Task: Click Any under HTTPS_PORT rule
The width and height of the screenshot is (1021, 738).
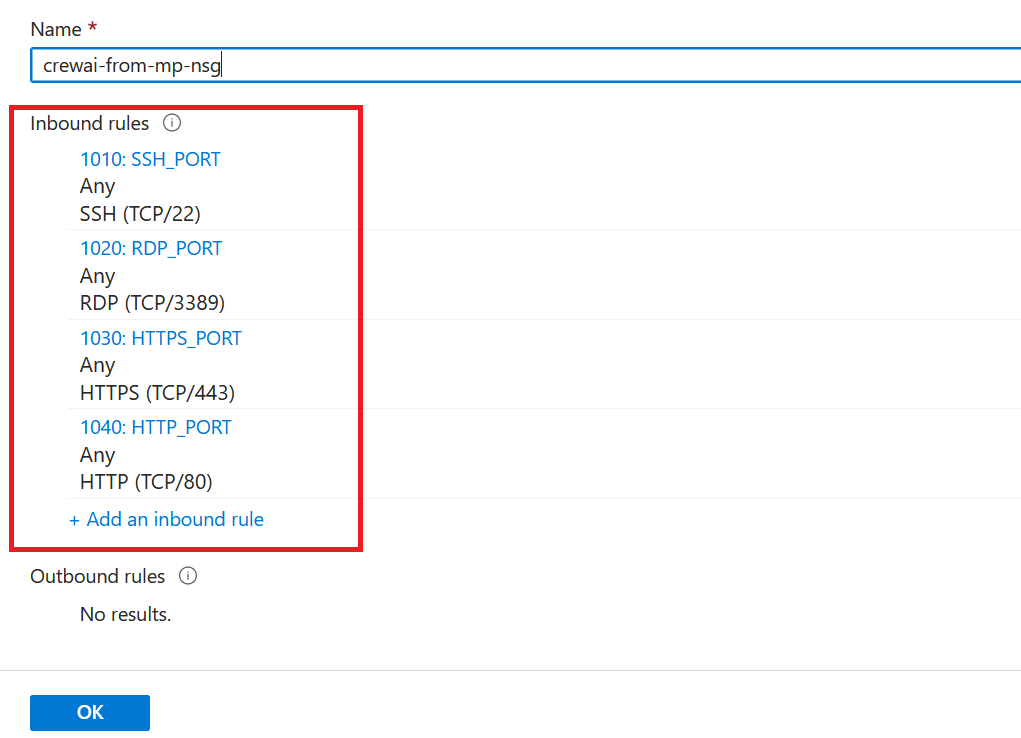Action: tap(98, 365)
